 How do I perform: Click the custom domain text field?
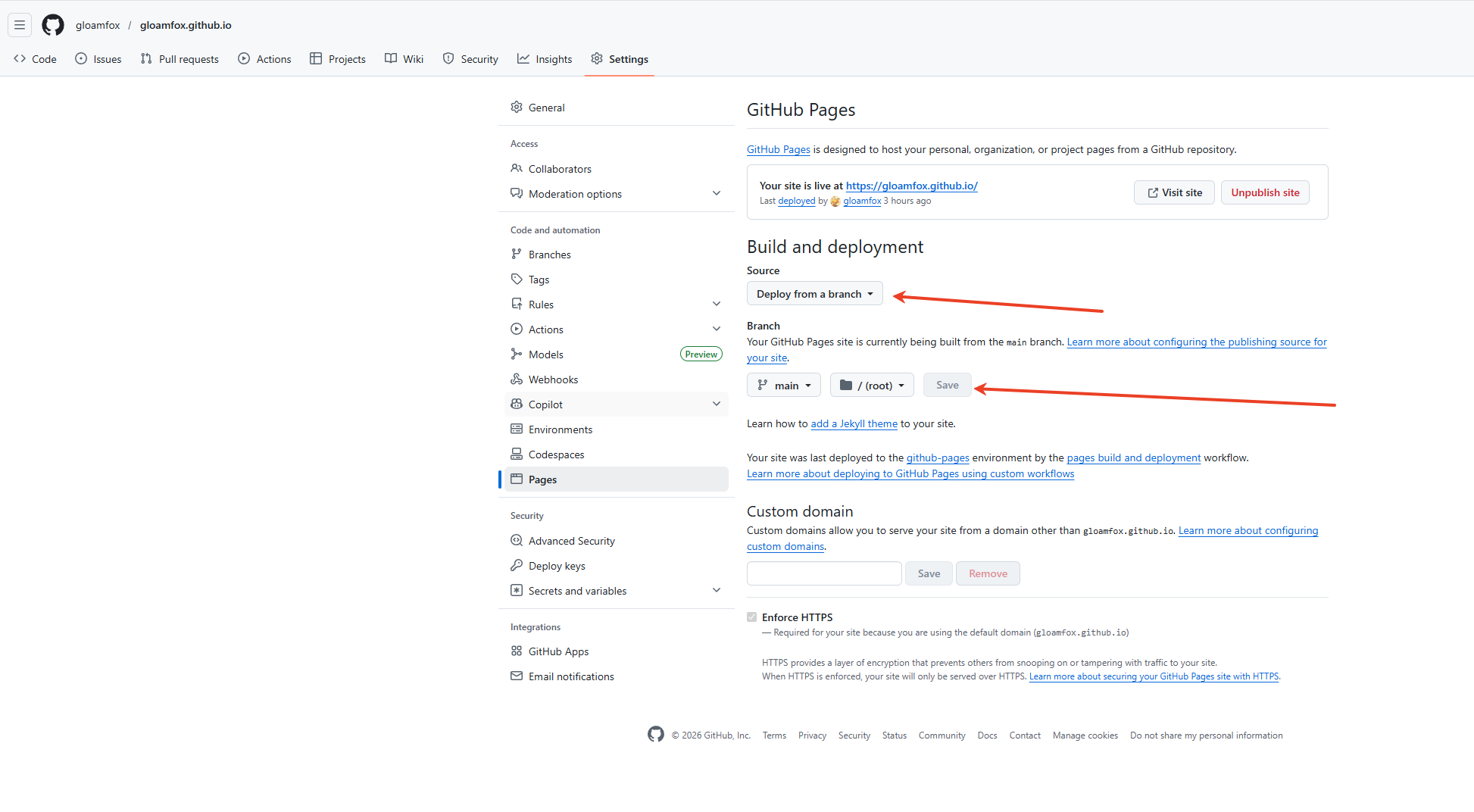pos(824,573)
